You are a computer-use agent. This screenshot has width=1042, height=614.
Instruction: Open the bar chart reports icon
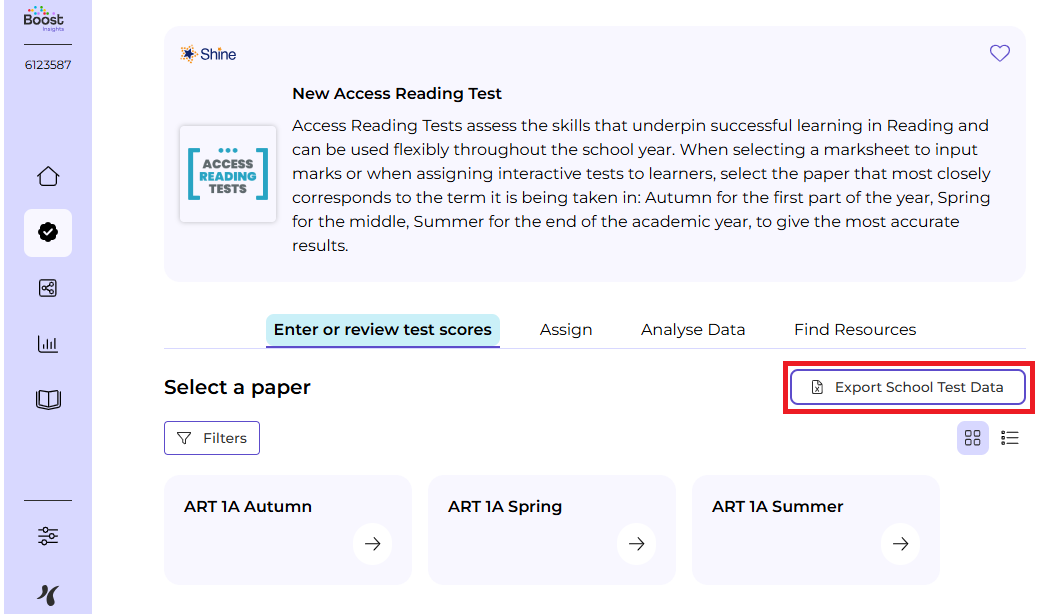48,345
